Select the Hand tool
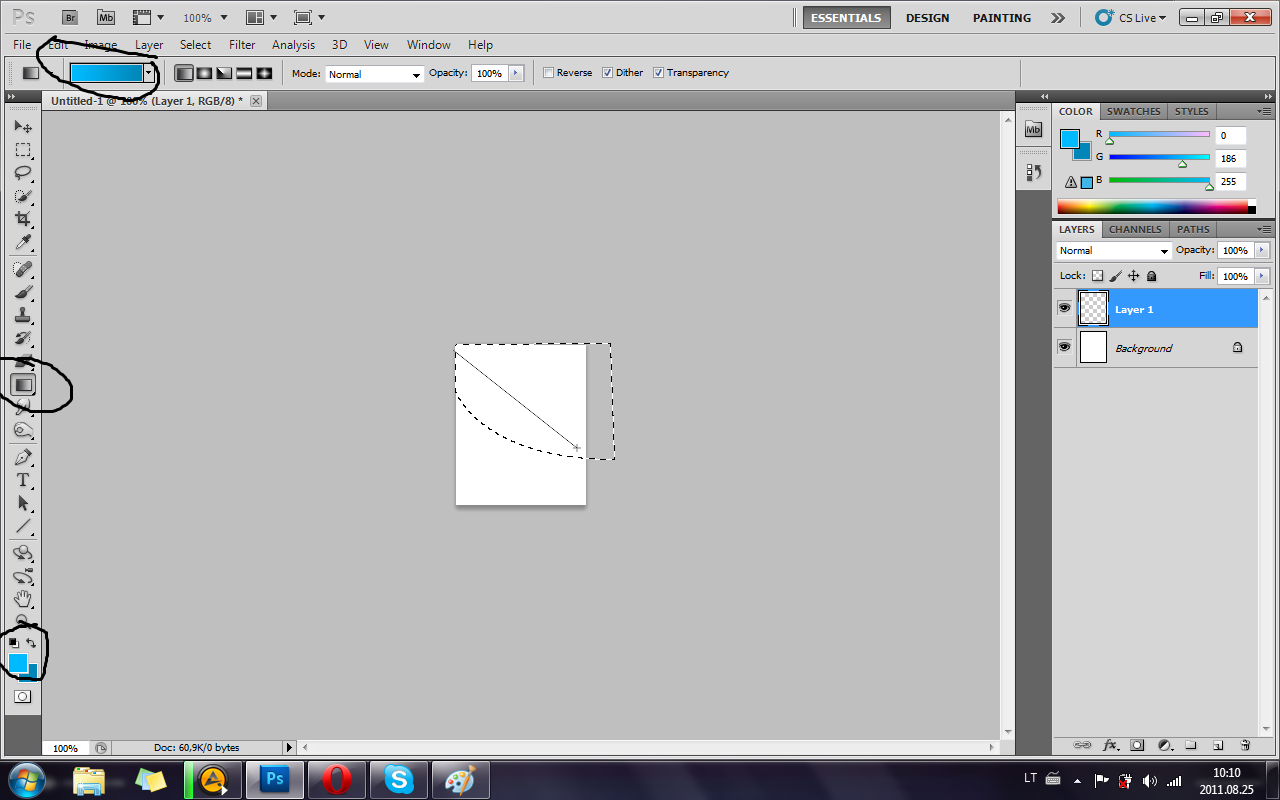 coord(23,599)
